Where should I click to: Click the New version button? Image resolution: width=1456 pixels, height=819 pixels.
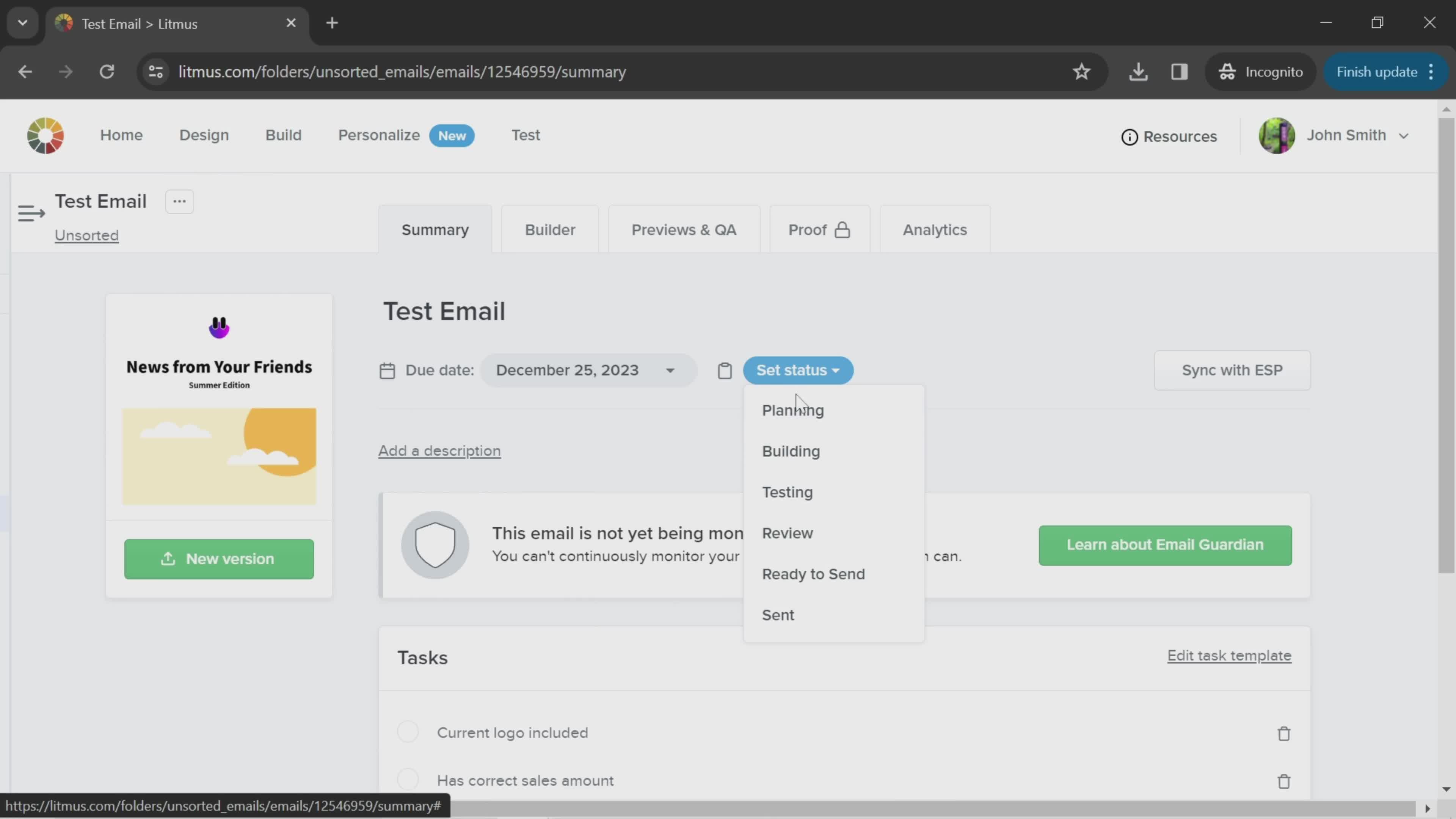pos(219,559)
